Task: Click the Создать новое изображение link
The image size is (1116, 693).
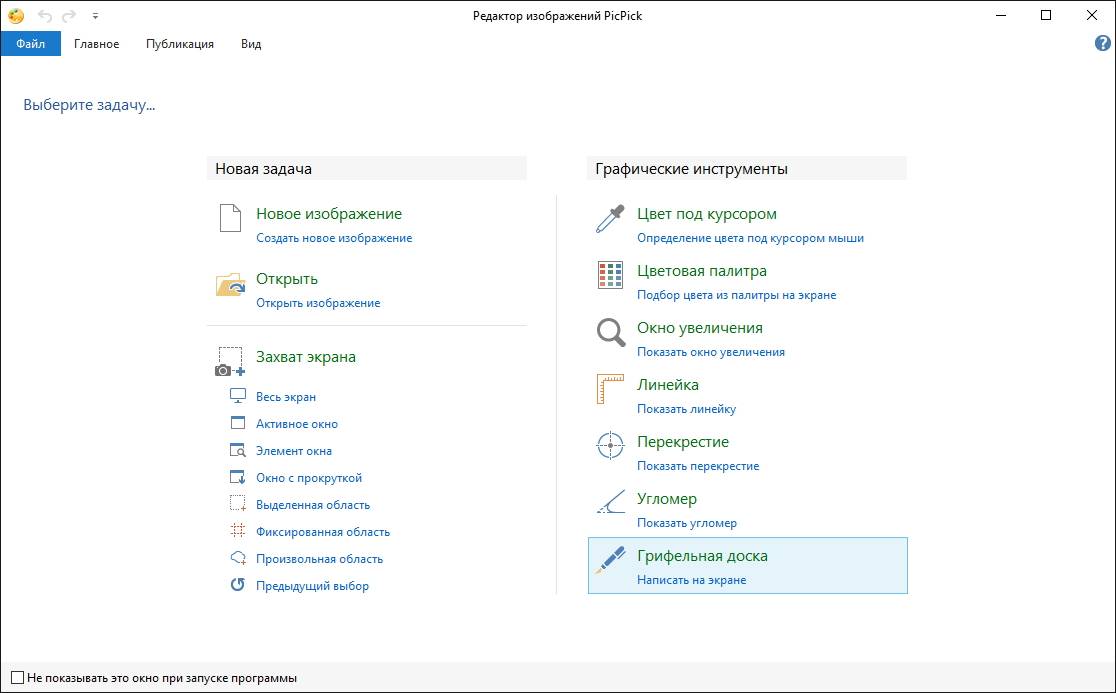Action: [334, 238]
